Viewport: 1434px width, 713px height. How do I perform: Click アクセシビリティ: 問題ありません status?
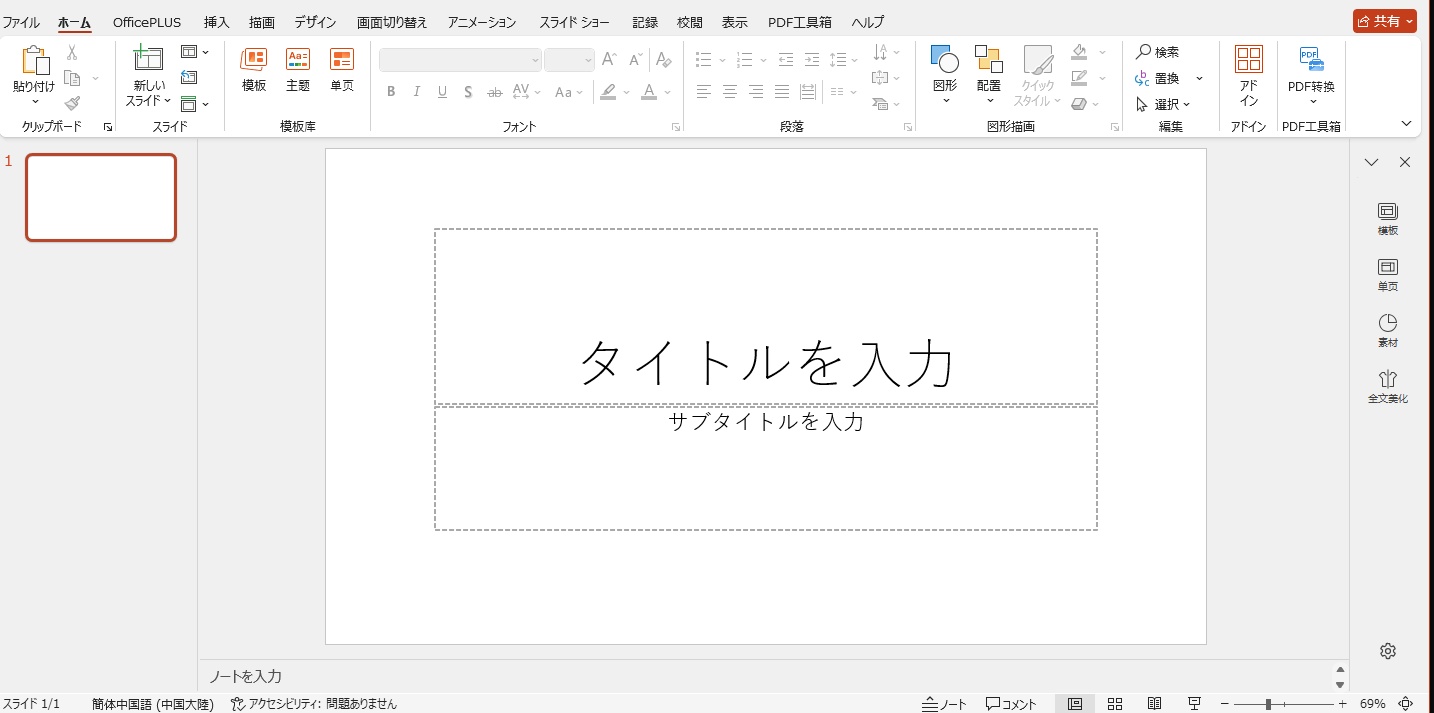(x=314, y=704)
